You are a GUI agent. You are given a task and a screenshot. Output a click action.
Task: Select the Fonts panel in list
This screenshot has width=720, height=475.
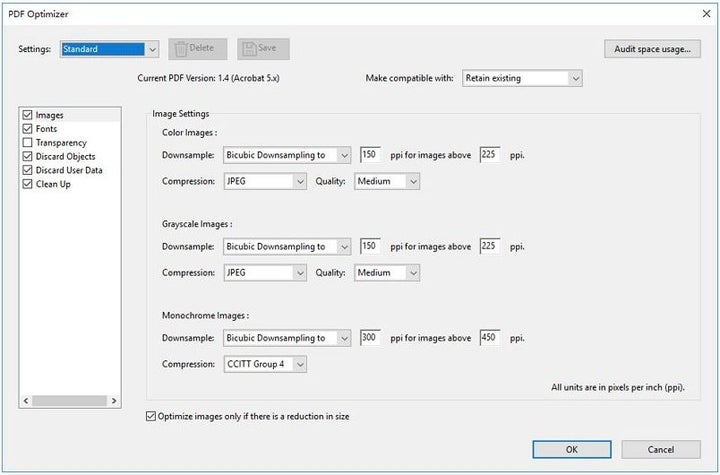point(46,129)
